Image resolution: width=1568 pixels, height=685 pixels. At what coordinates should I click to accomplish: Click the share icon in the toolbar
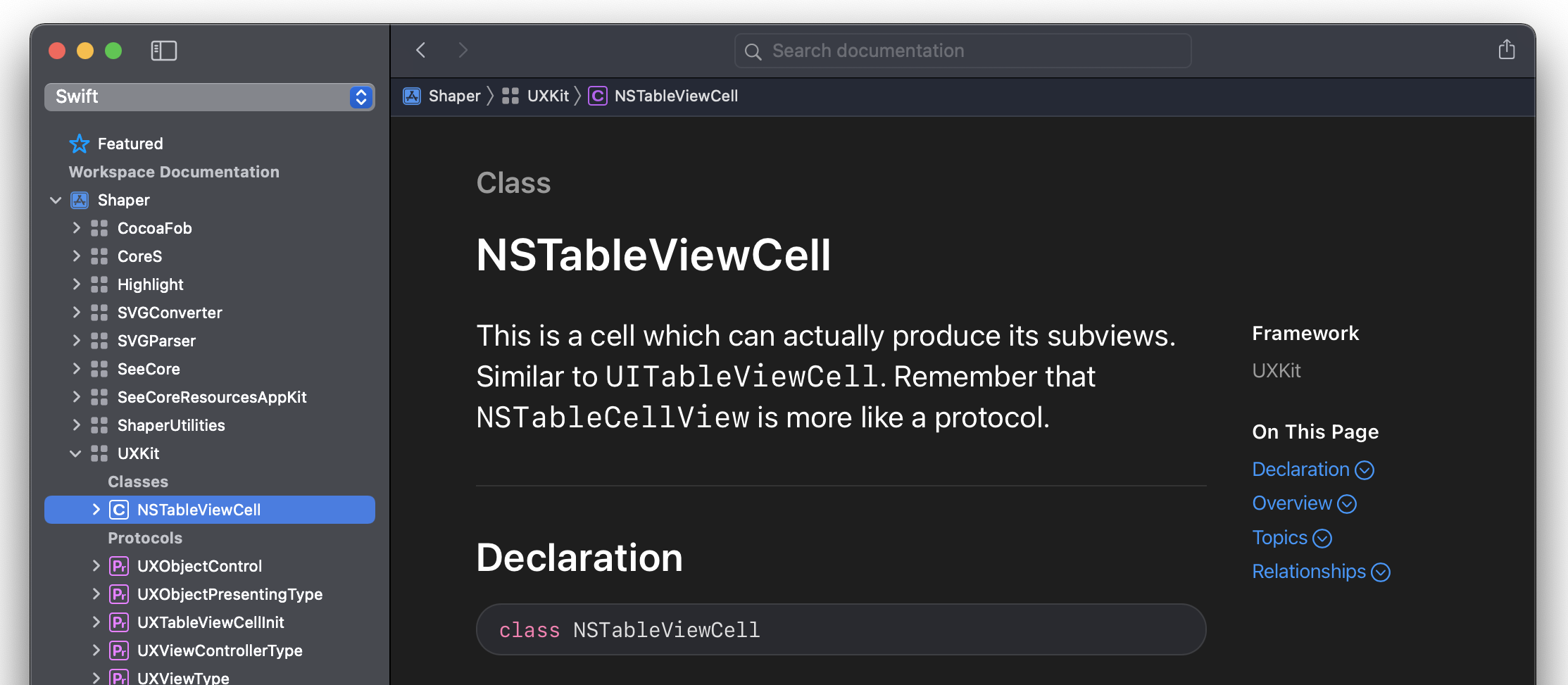click(1506, 49)
